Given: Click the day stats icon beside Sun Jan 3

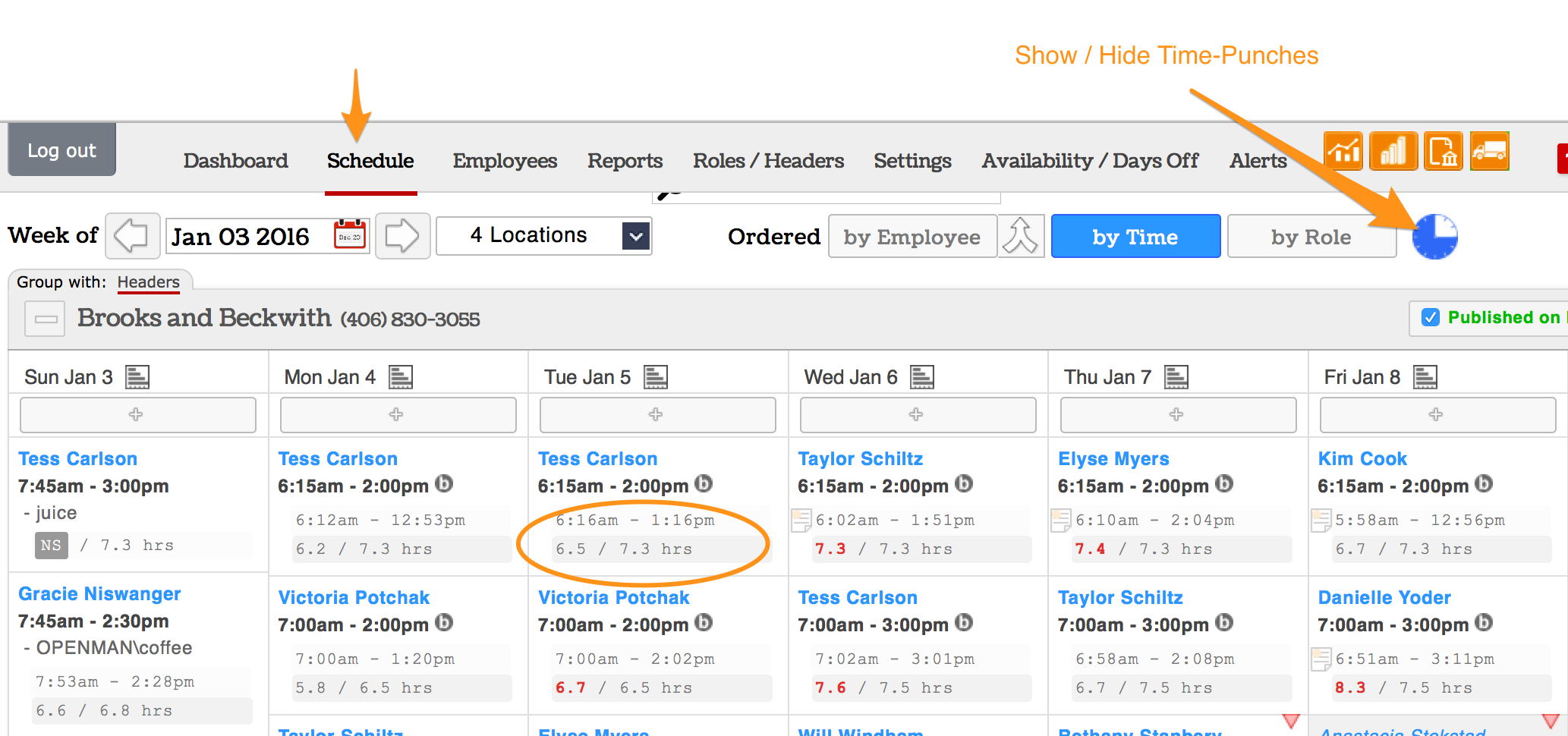Looking at the screenshot, I should (139, 376).
